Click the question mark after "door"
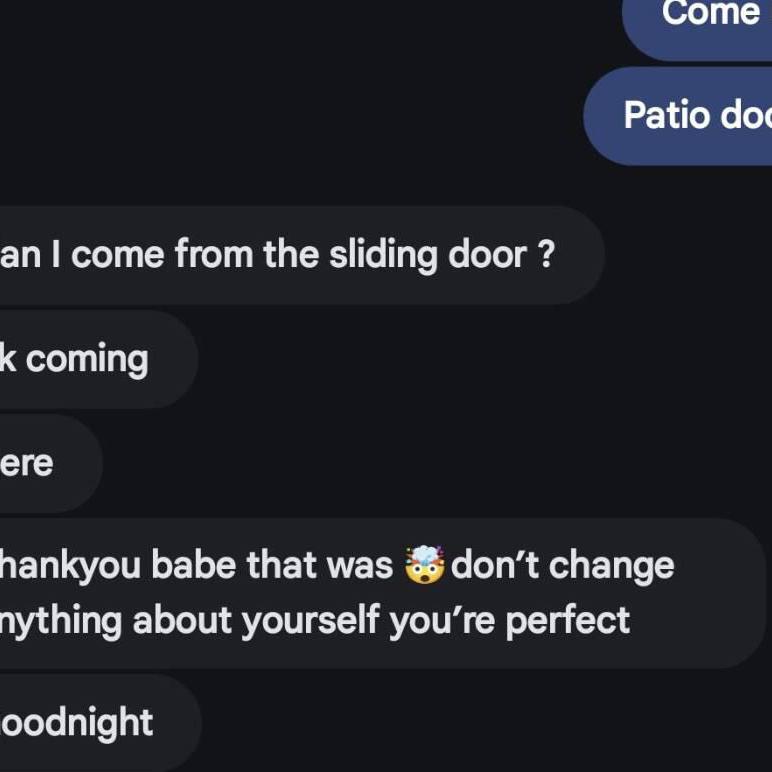 (x=545, y=256)
